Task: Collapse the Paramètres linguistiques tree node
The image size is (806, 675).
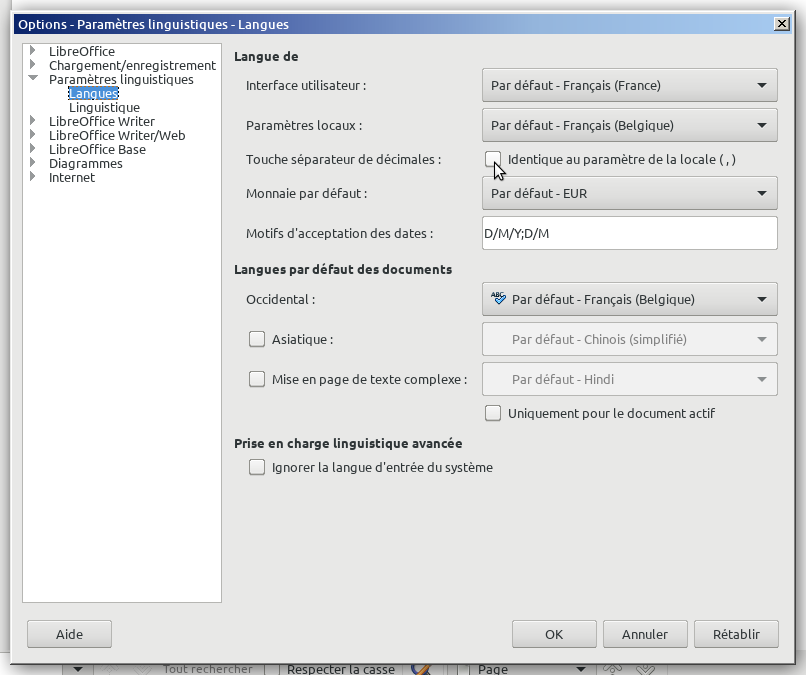Action: (x=33, y=79)
